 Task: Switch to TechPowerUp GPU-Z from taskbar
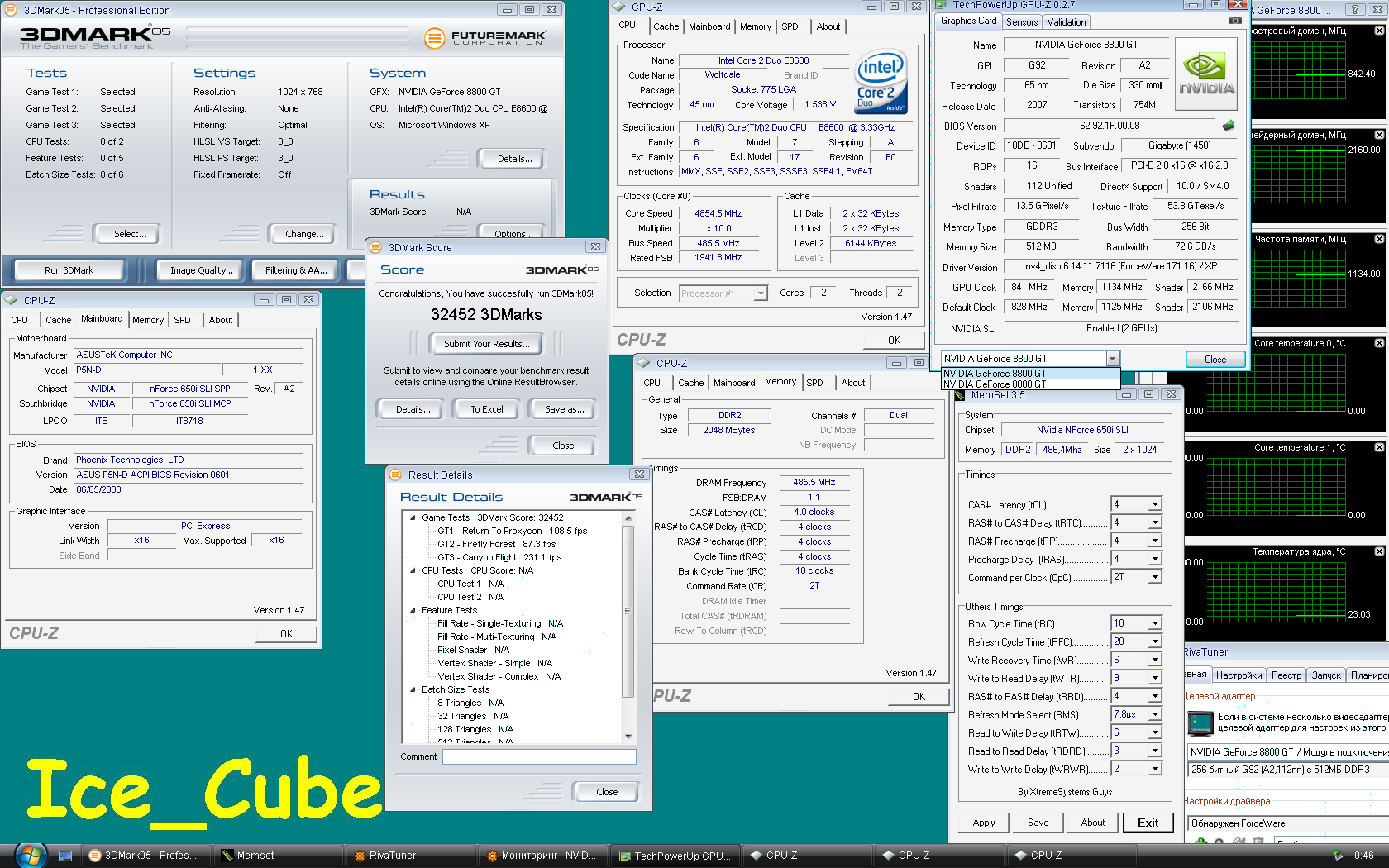tap(674, 856)
